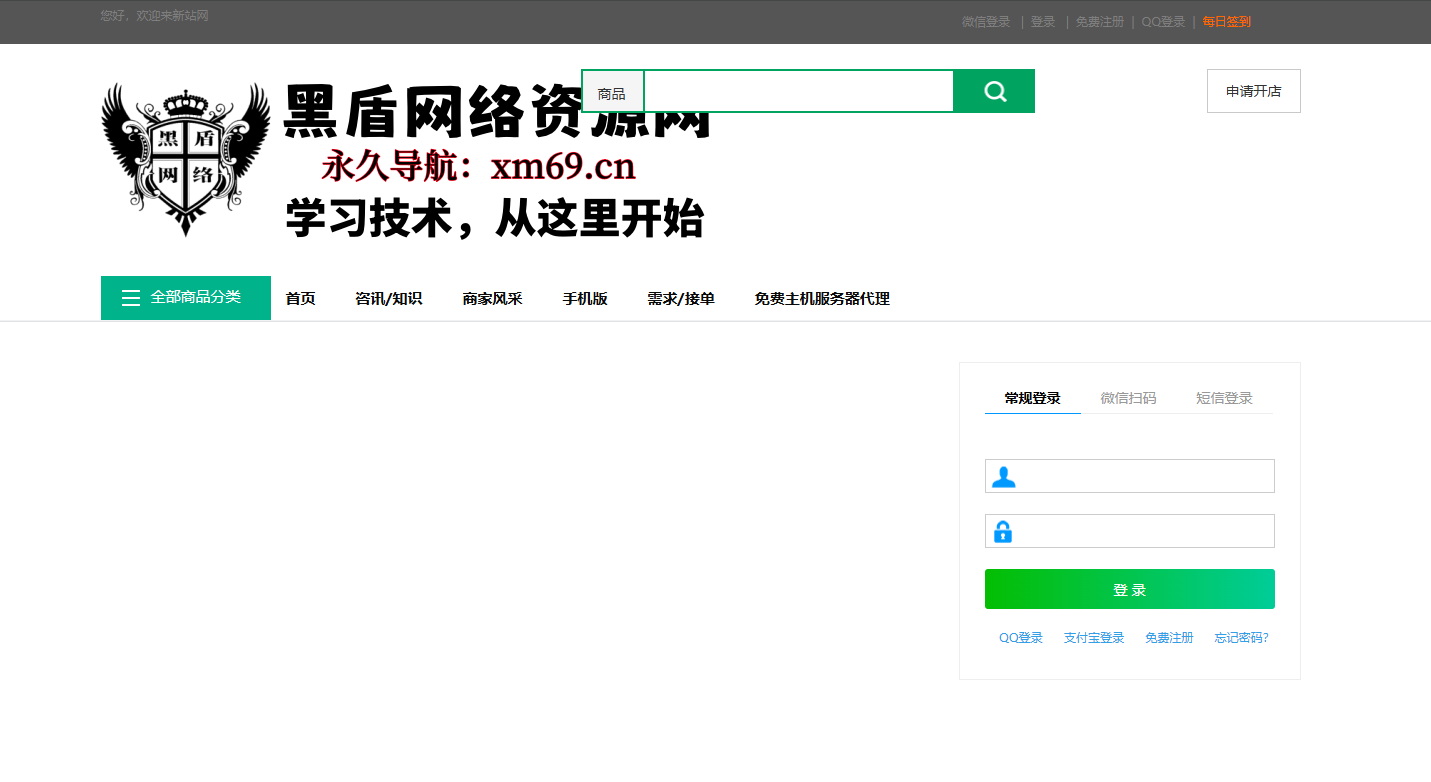The width and height of the screenshot is (1431, 782).
Task: Click the person icon in the username field
Action: (1004, 476)
